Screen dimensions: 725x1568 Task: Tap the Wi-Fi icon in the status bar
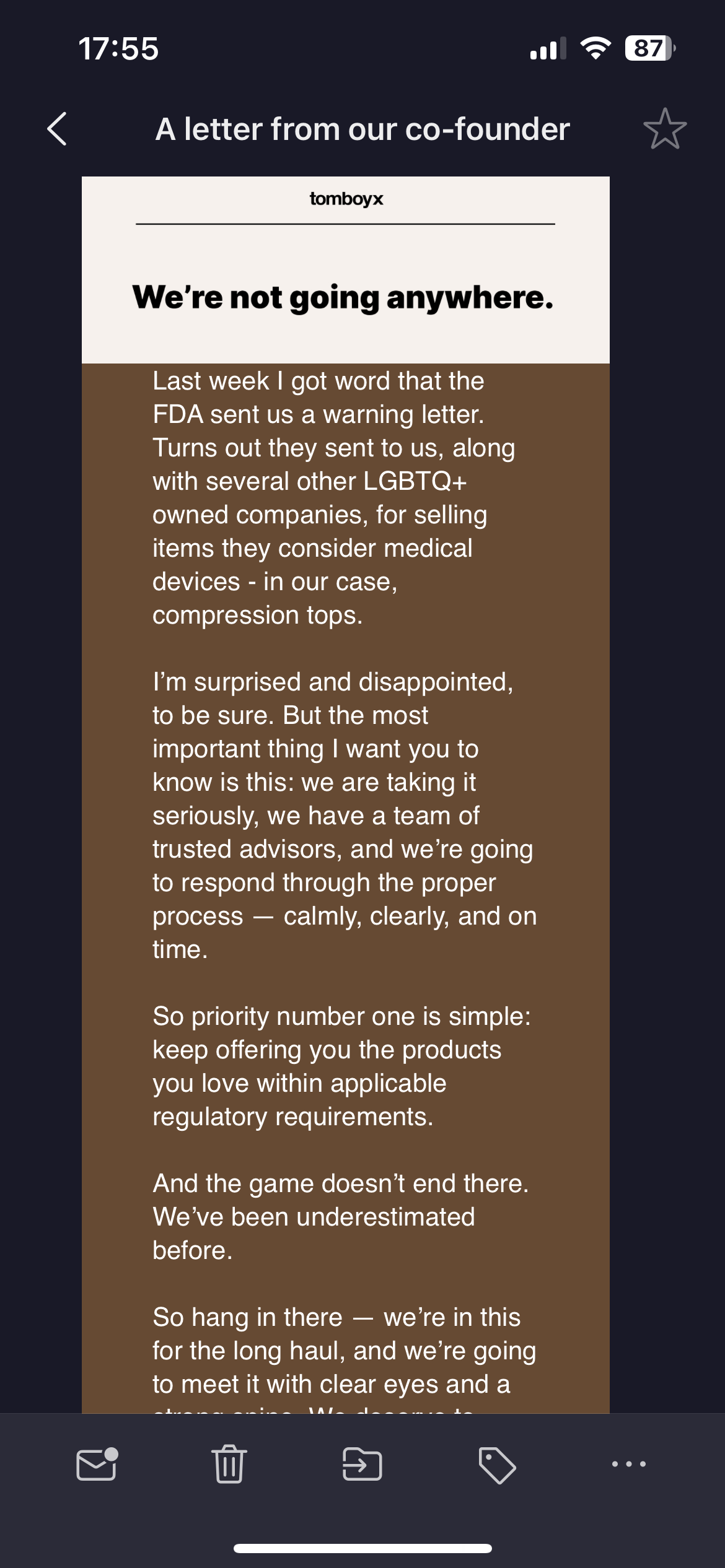(595, 48)
